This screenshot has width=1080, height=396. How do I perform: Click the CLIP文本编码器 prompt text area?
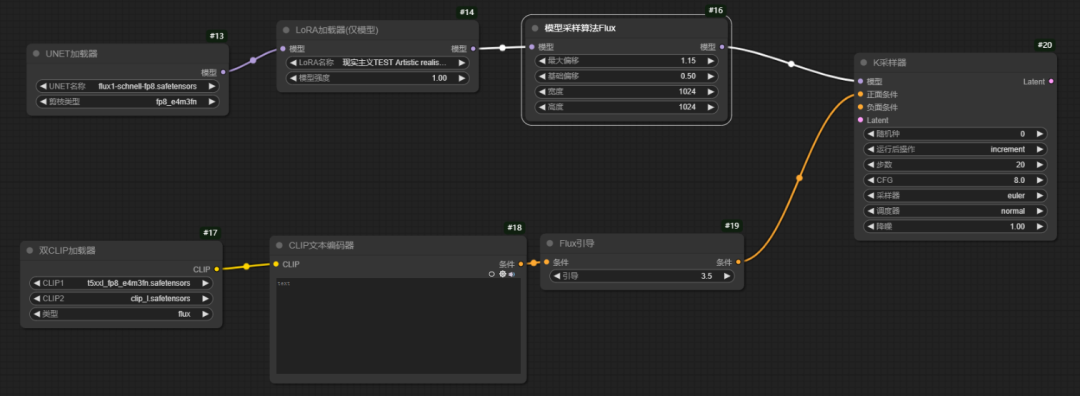(x=398, y=326)
